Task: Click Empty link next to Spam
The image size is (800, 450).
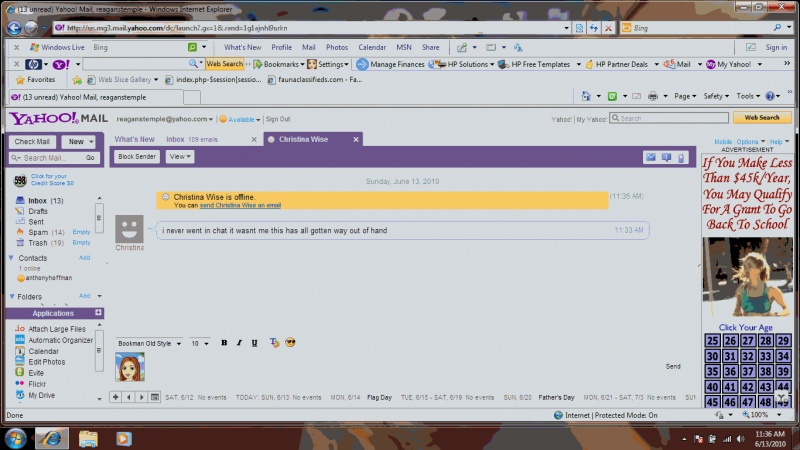Action: (x=81, y=232)
